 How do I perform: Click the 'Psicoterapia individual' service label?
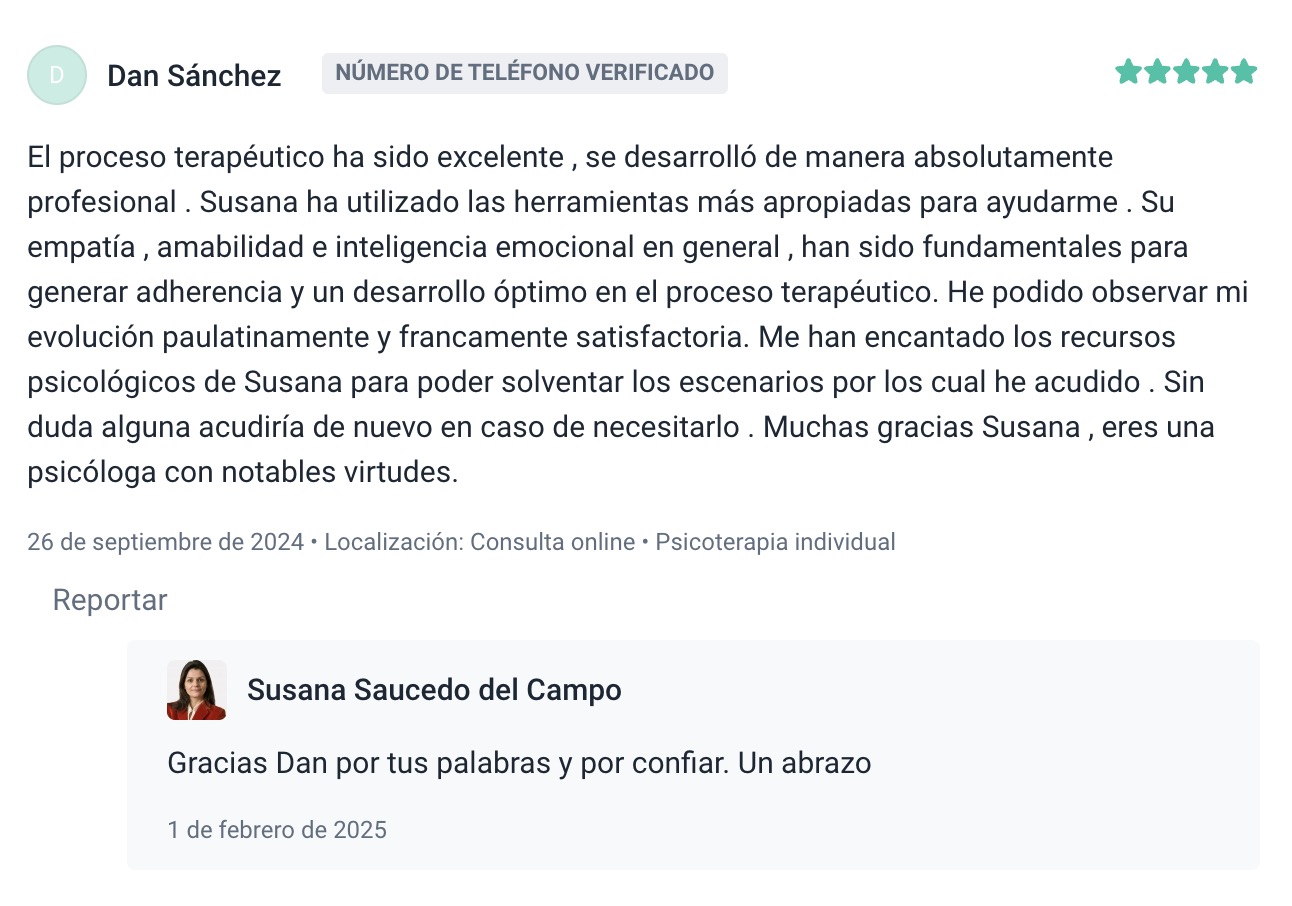[775, 542]
